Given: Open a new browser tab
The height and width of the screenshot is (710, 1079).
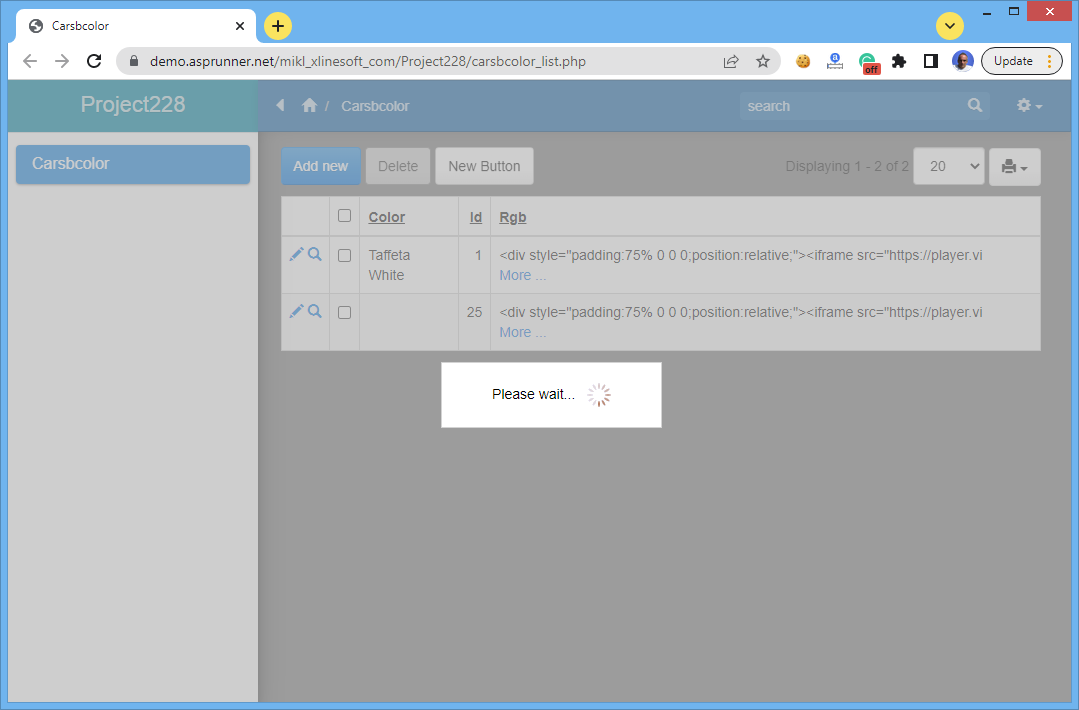Looking at the screenshot, I should 278,26.
